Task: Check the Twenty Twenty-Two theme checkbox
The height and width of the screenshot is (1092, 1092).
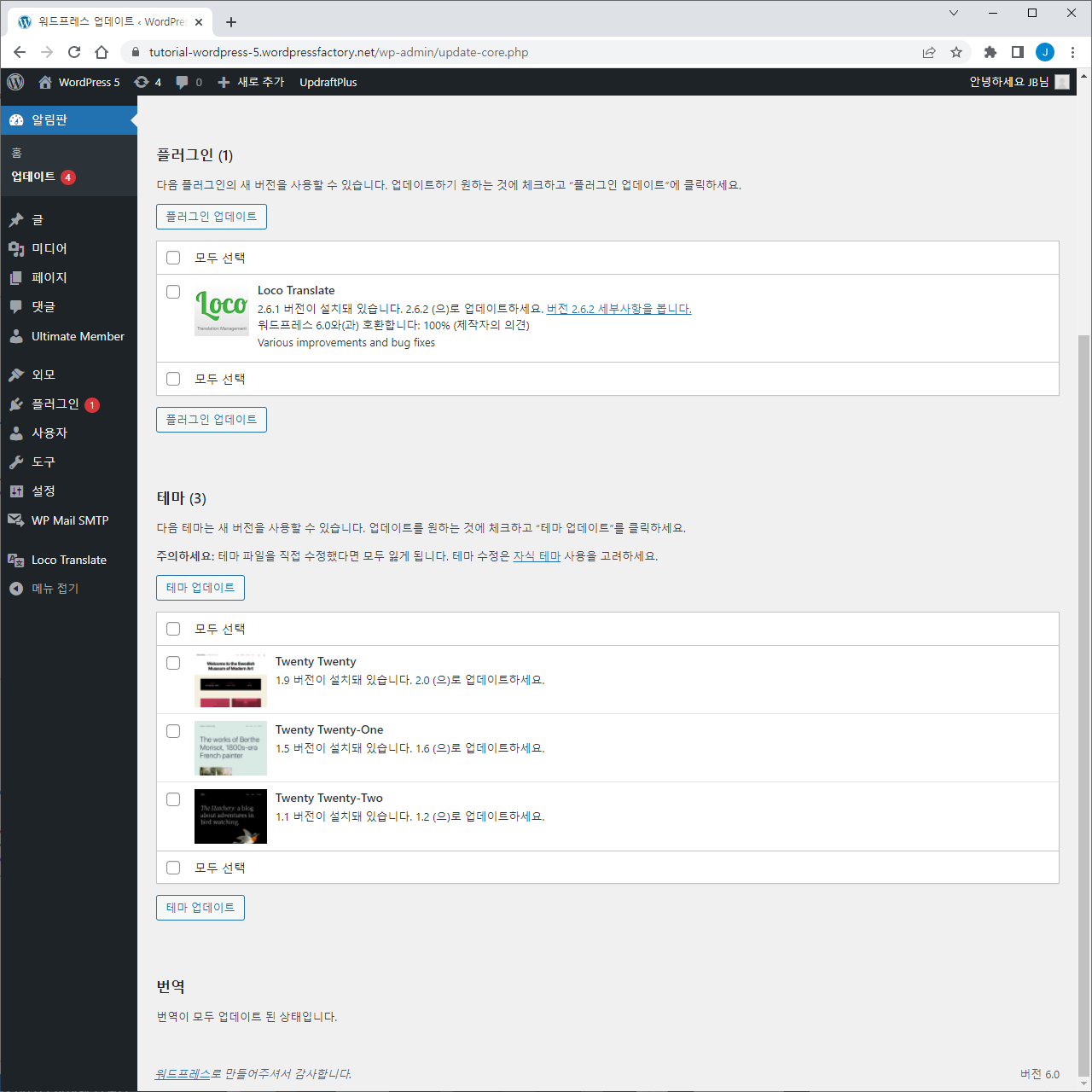Action: (x=173, y=799)
